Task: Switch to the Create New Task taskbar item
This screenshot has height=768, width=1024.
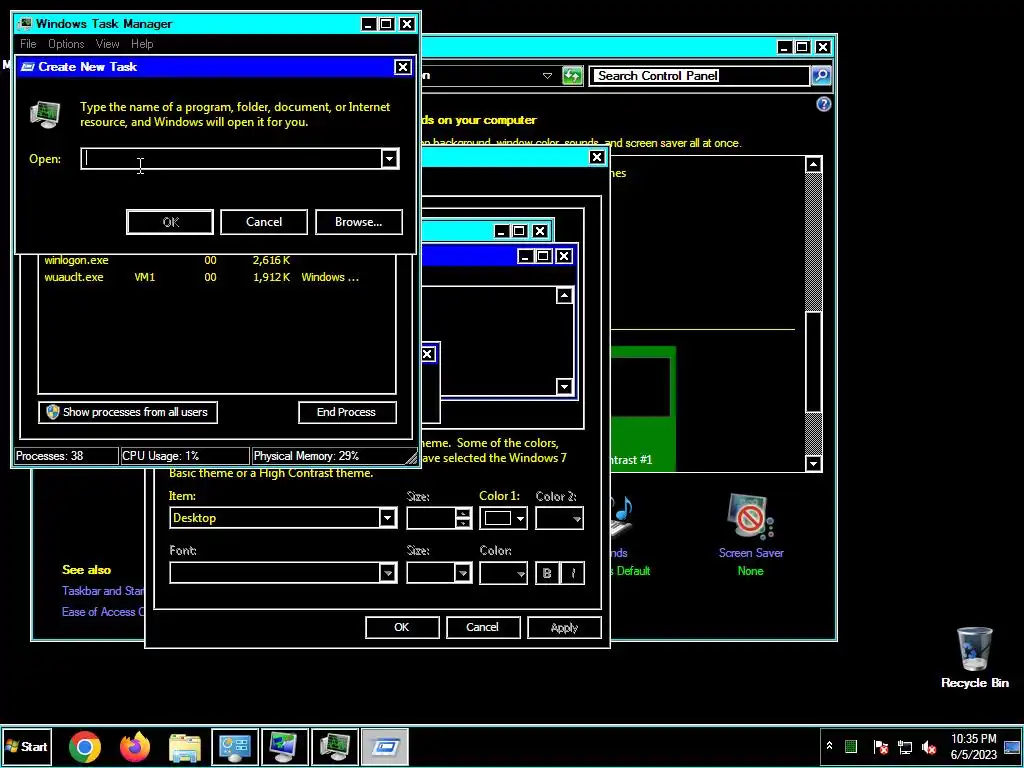Action: pyautogui.click(x=385, y=746)
